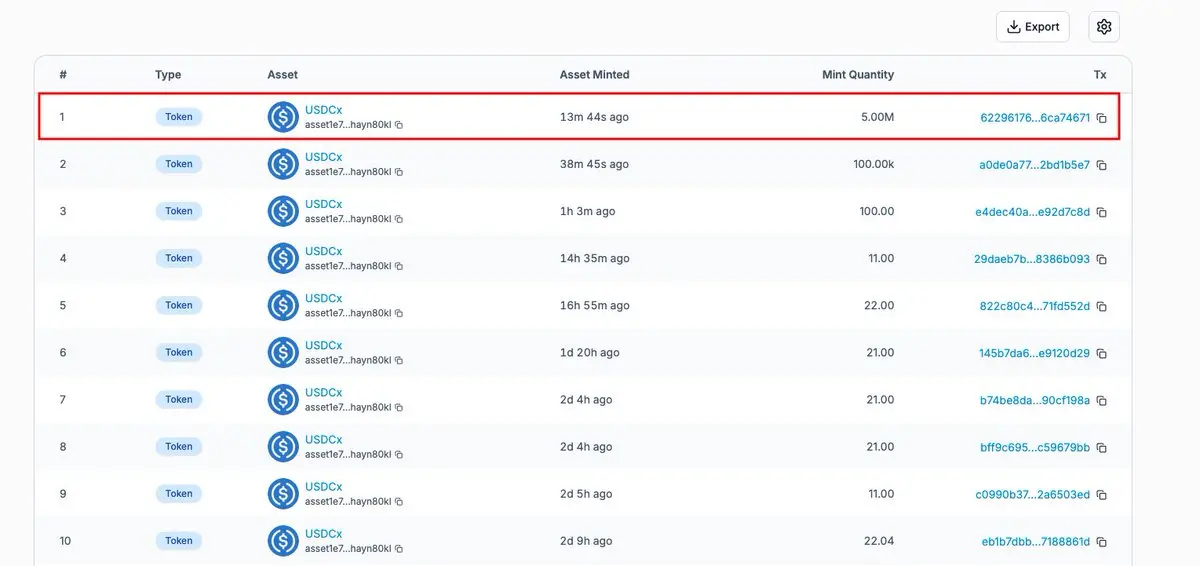Click the 1h 3m ago timestamp
This screenshot has height=566, width=1200.
pos(587,211)
